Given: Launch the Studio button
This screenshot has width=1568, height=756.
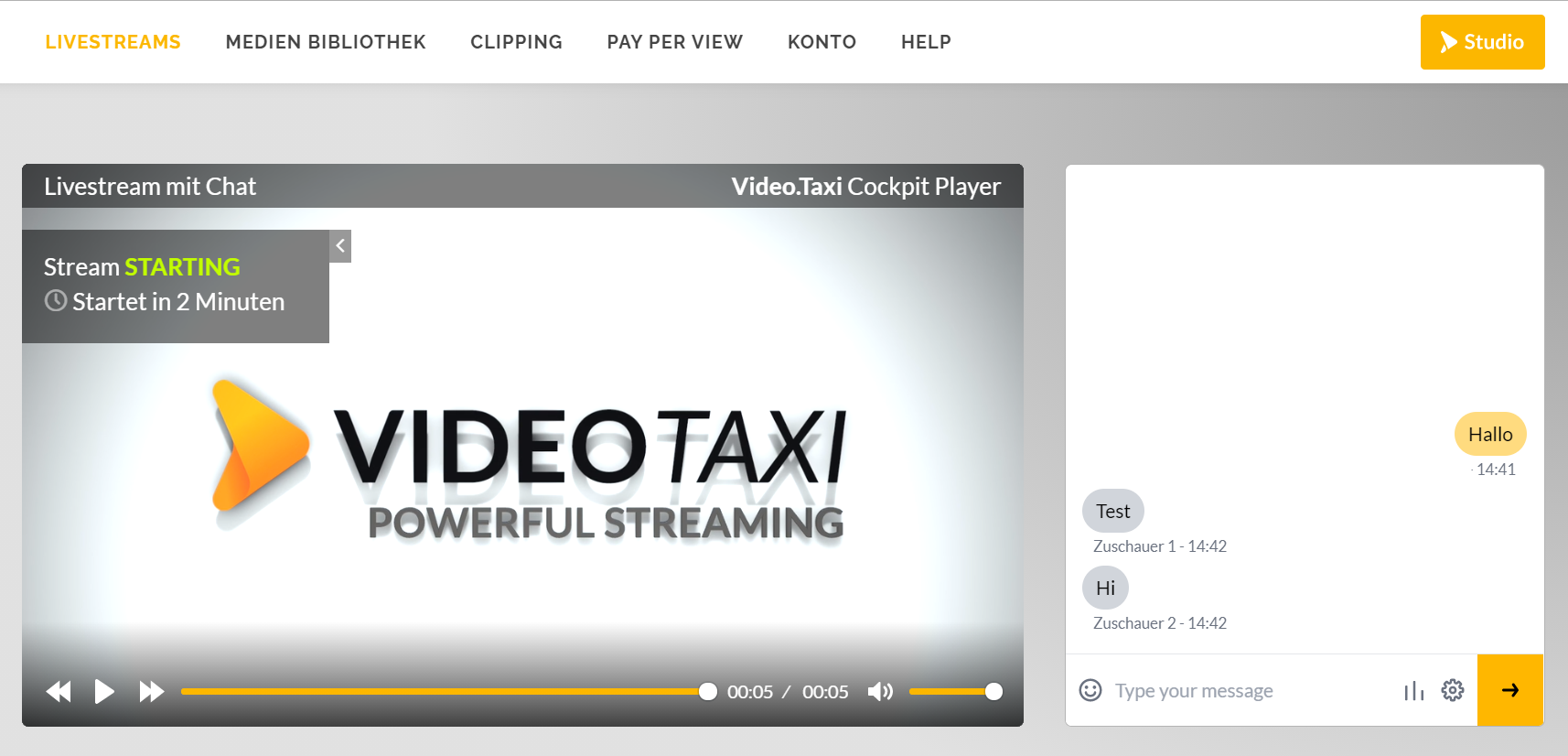Looking at the screenshot, I should click(1482, 42).
